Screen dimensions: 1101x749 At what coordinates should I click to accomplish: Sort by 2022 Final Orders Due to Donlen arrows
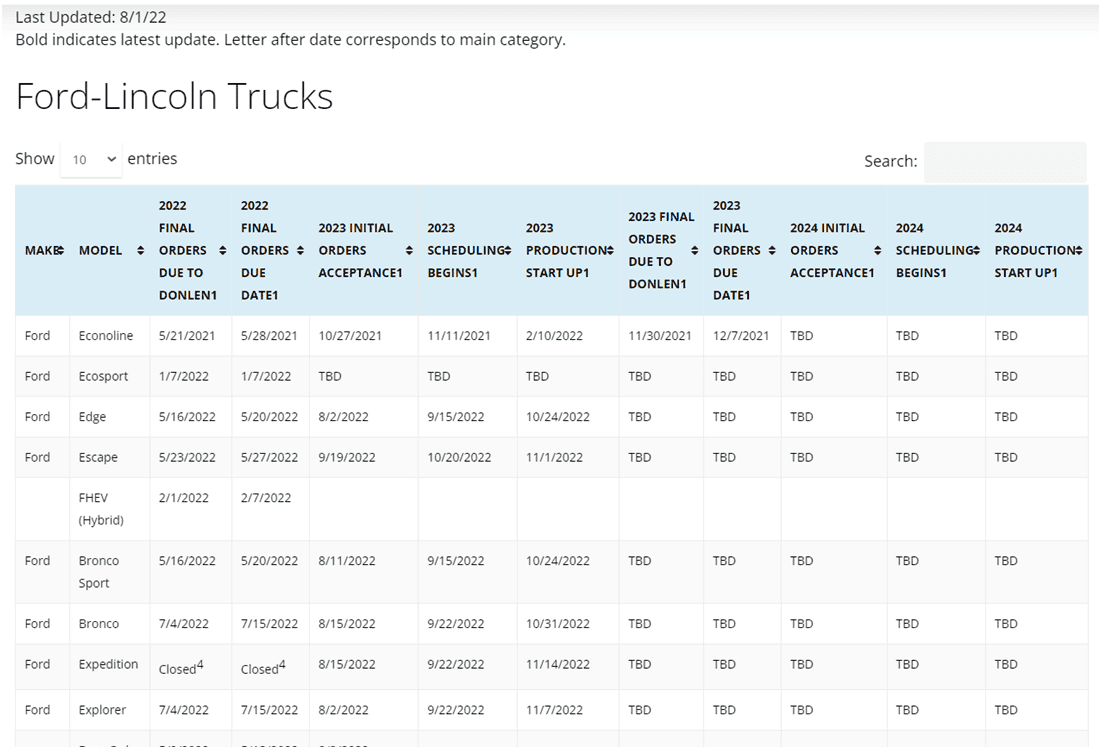(223, 251)
